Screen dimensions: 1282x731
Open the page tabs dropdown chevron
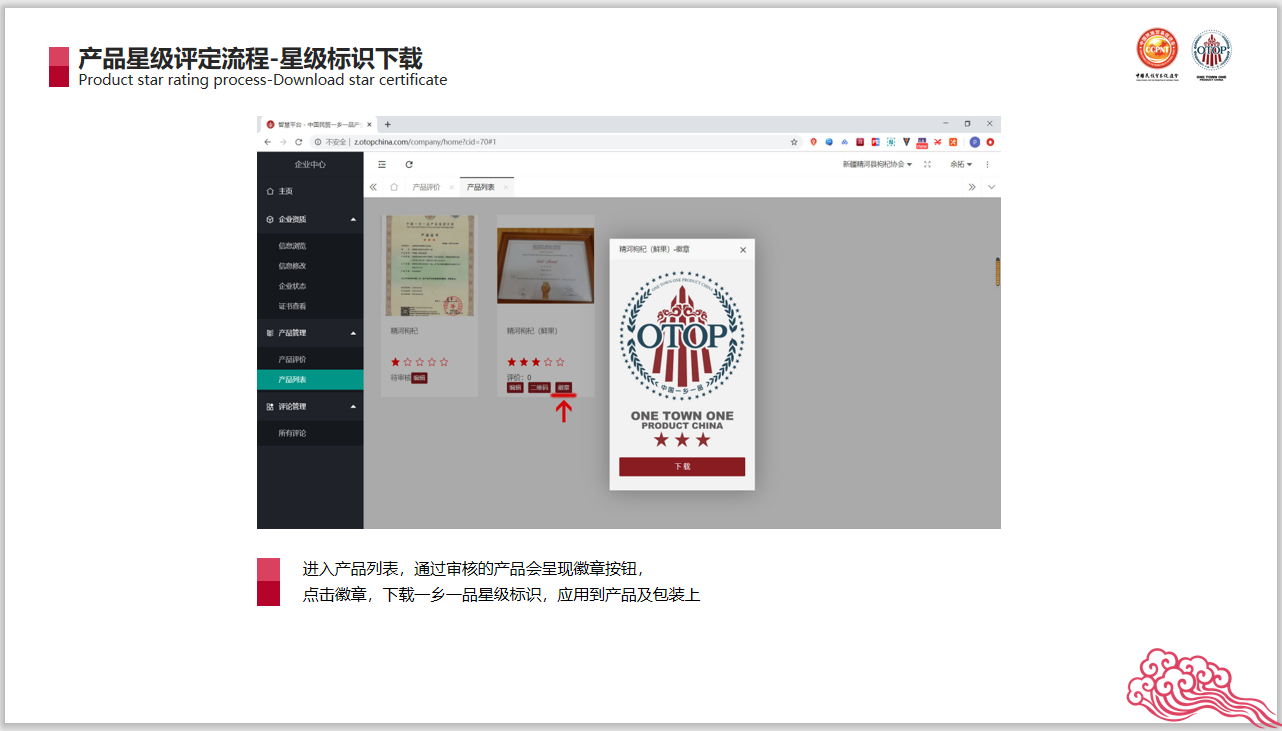[991, 187]
